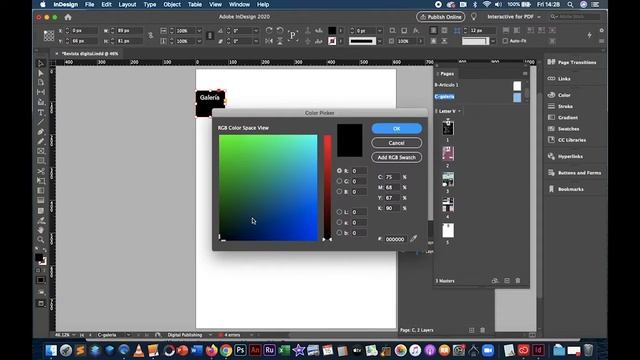Screen dimensions: 640x360
Task: Open the CC Libraries panel
Action: click(567, 140)
